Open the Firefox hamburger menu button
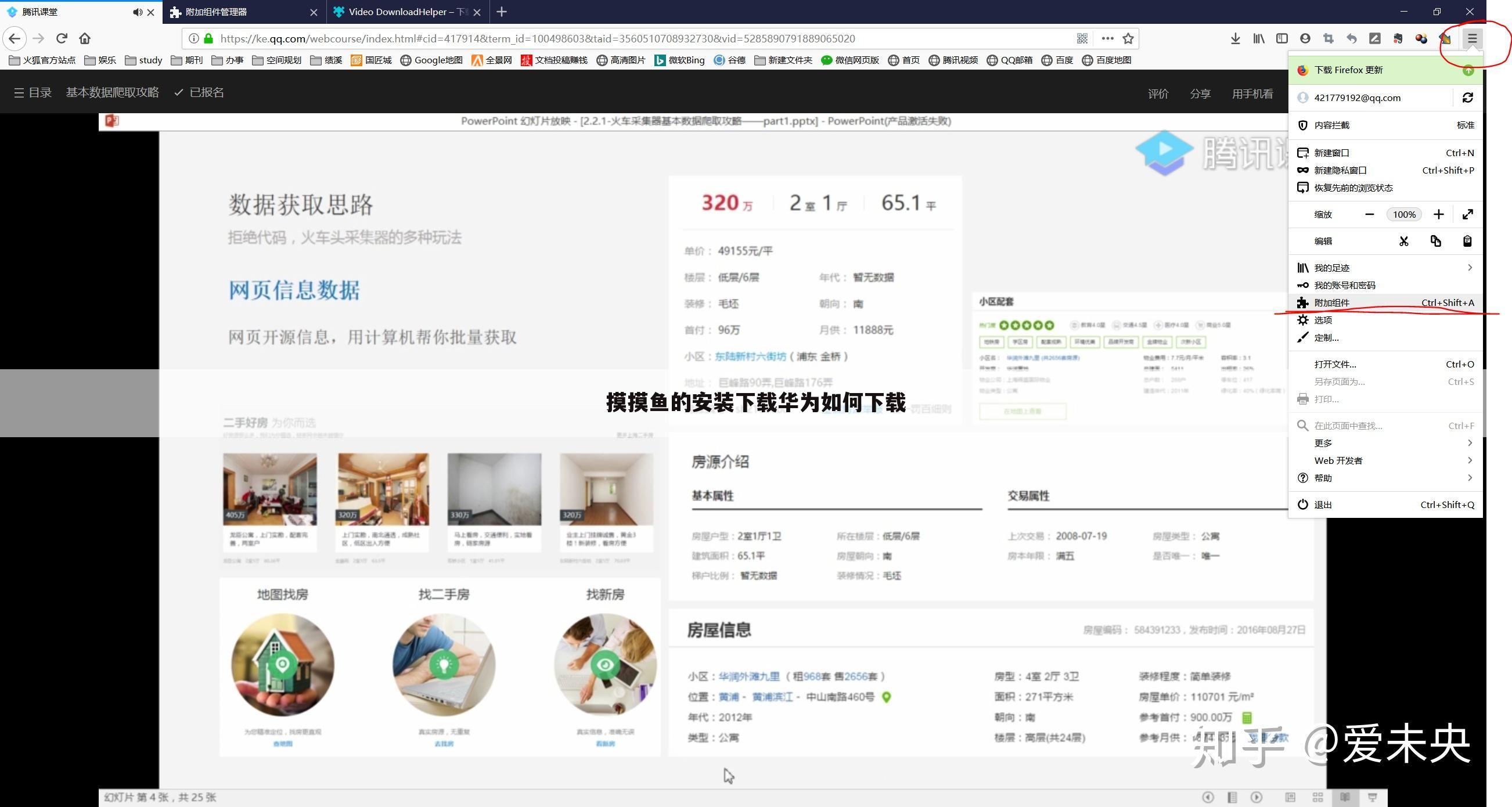This screenshot has width=1512, height=807. click(x=1472, y=39)
